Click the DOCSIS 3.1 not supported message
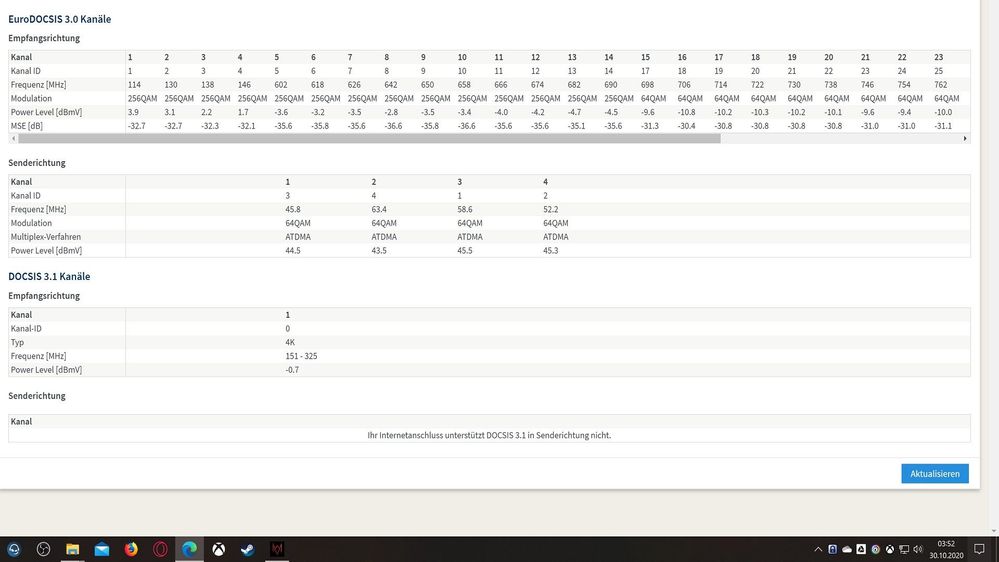The height and width of the screenshot is (562, 999). [489, 436]
